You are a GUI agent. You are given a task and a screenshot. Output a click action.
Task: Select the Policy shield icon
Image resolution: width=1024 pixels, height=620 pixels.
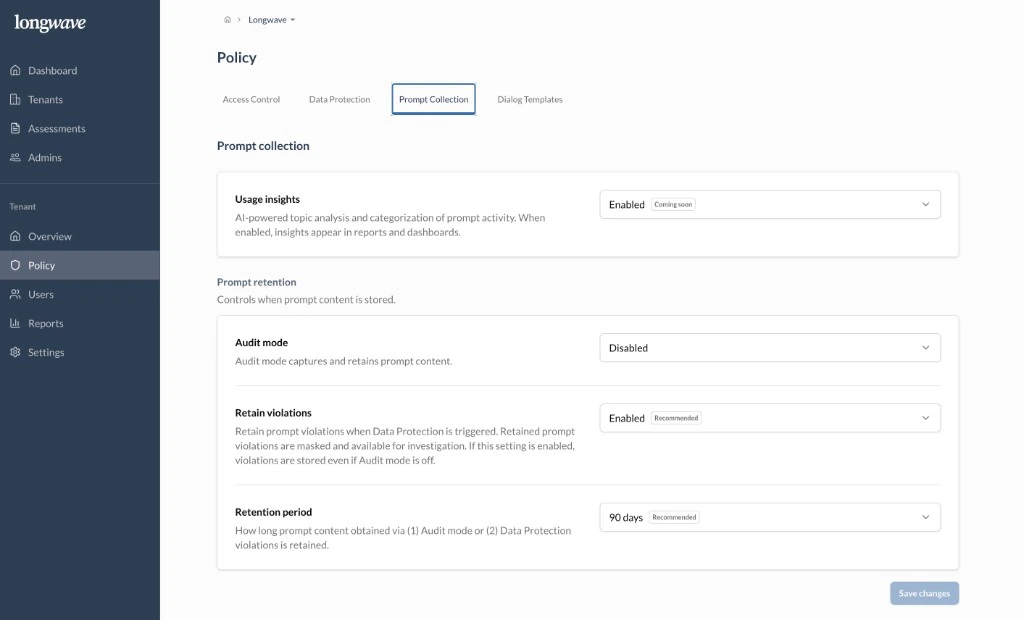[x=14, y=265]
